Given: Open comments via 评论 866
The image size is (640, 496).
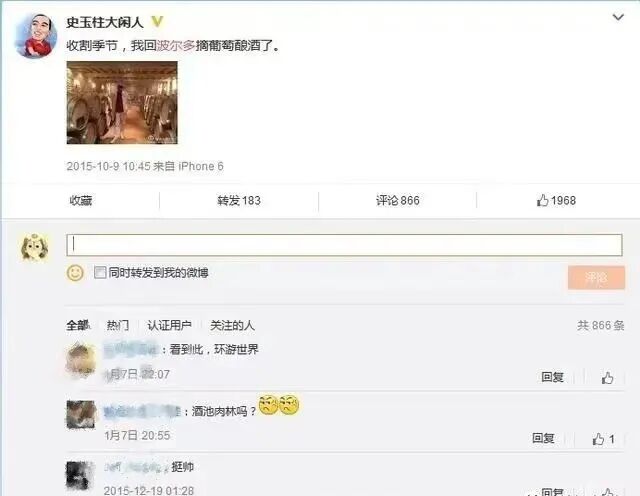Looking at the screenshot, I should click(398, 200).
